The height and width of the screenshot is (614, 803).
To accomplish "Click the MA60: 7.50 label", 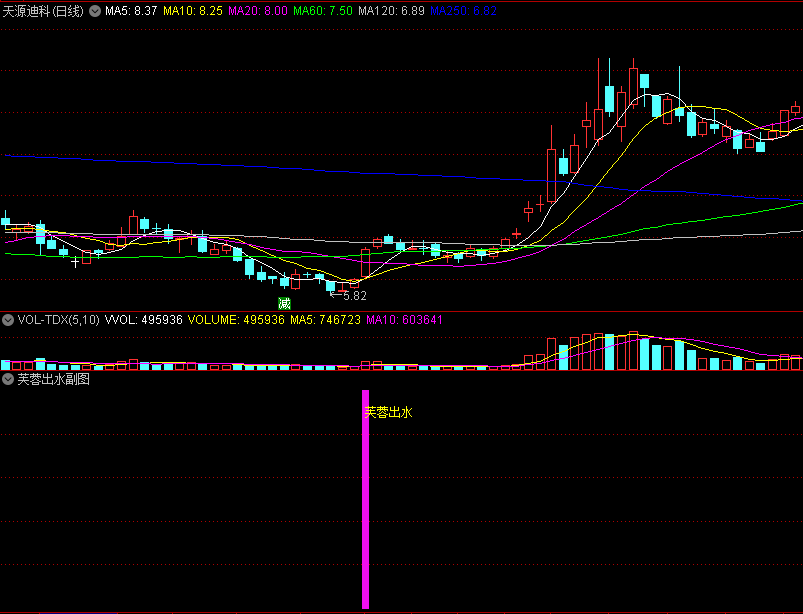I will coord(323,11).
